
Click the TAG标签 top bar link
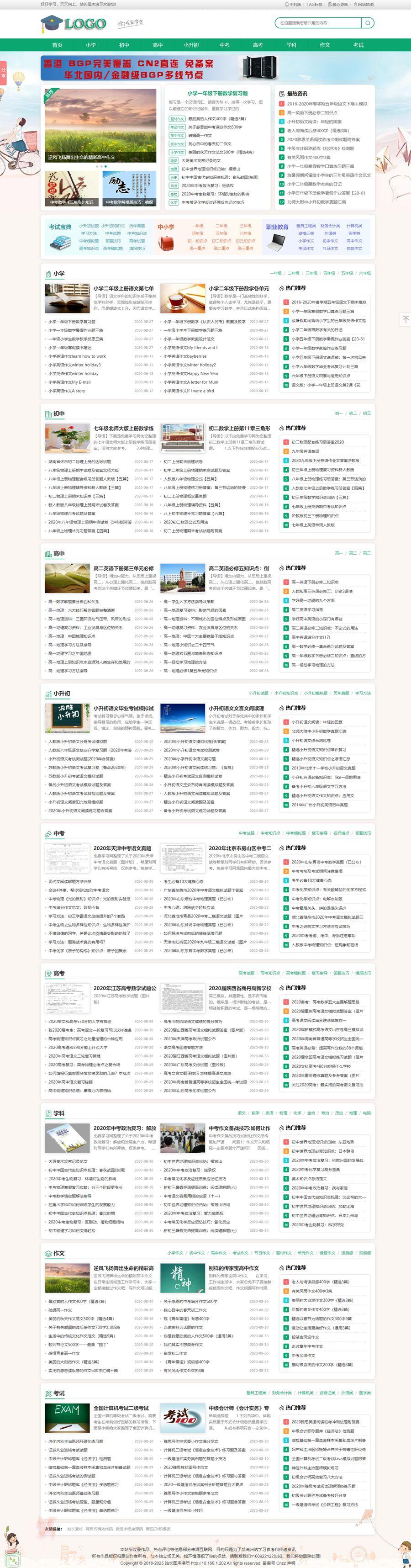pyautogui.click(x=314, y=4)
